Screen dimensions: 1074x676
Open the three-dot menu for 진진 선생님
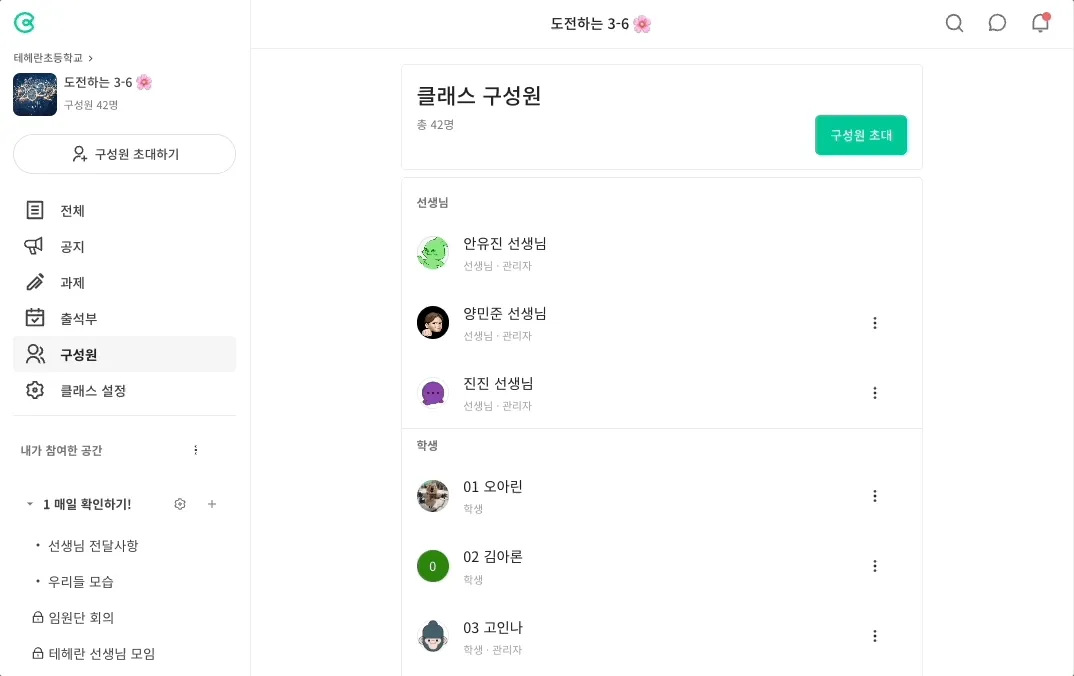875,393
